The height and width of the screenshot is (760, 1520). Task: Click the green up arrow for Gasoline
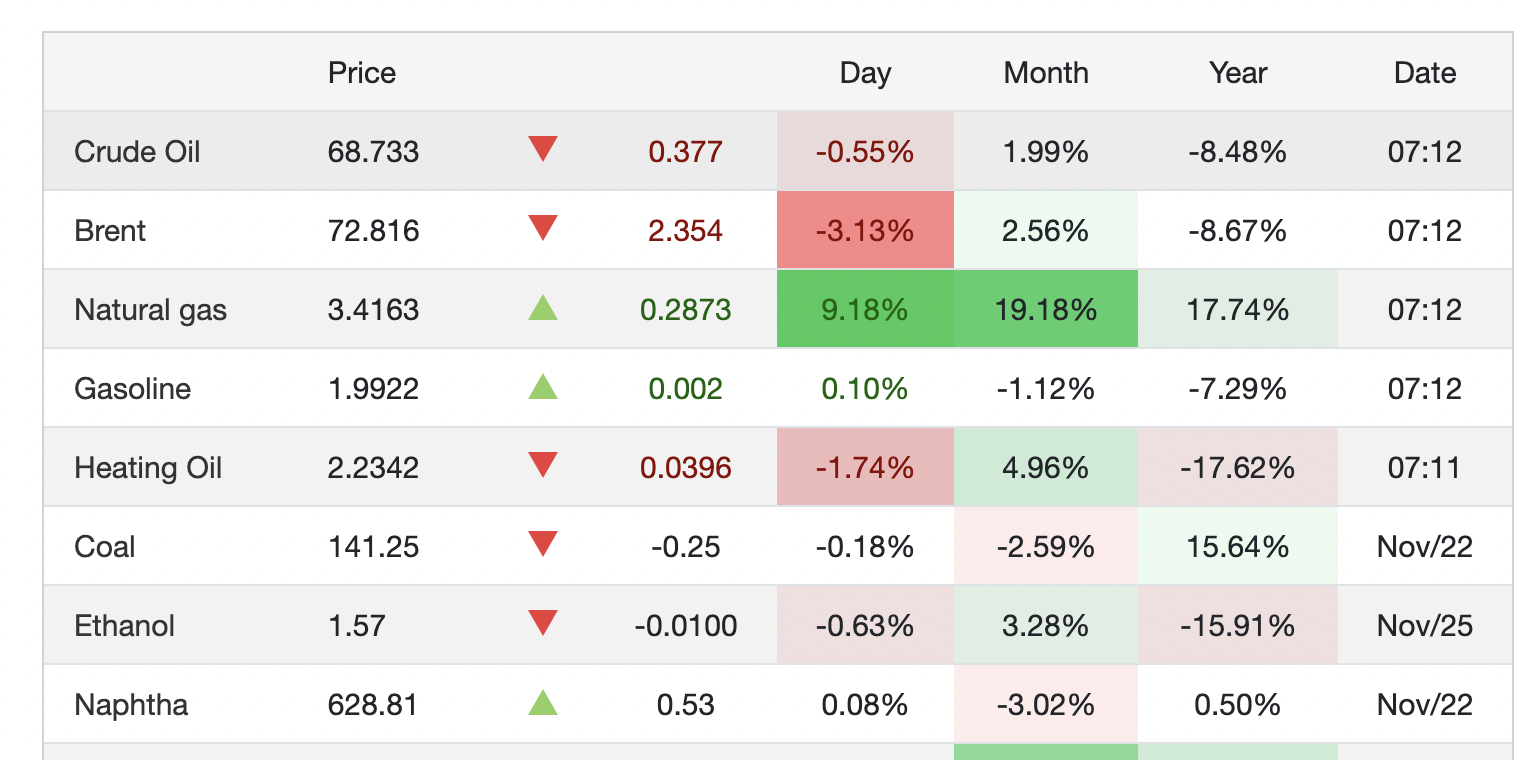pos(543,386)
